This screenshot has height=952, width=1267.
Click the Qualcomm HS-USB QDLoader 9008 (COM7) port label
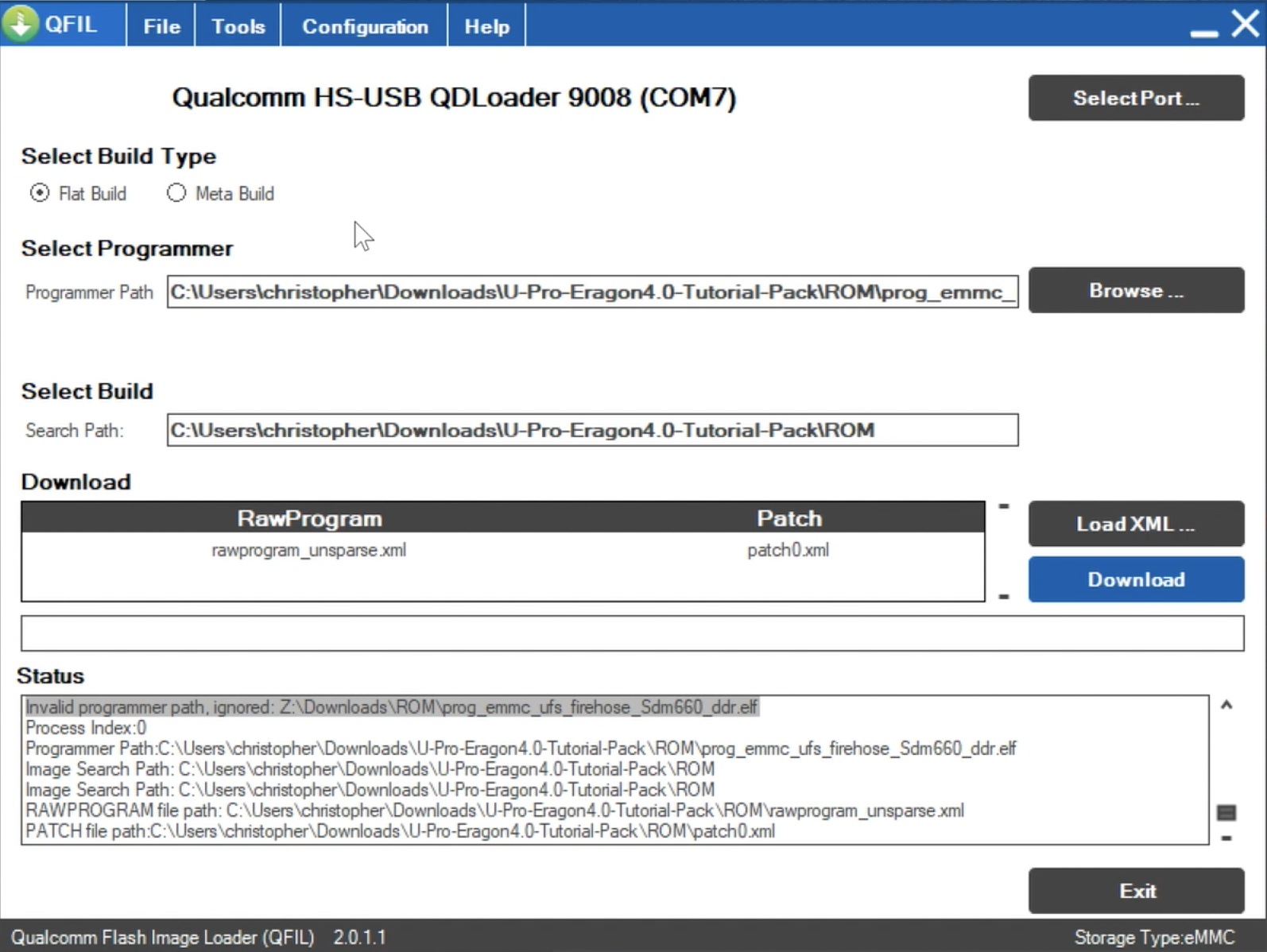point(454,97)
